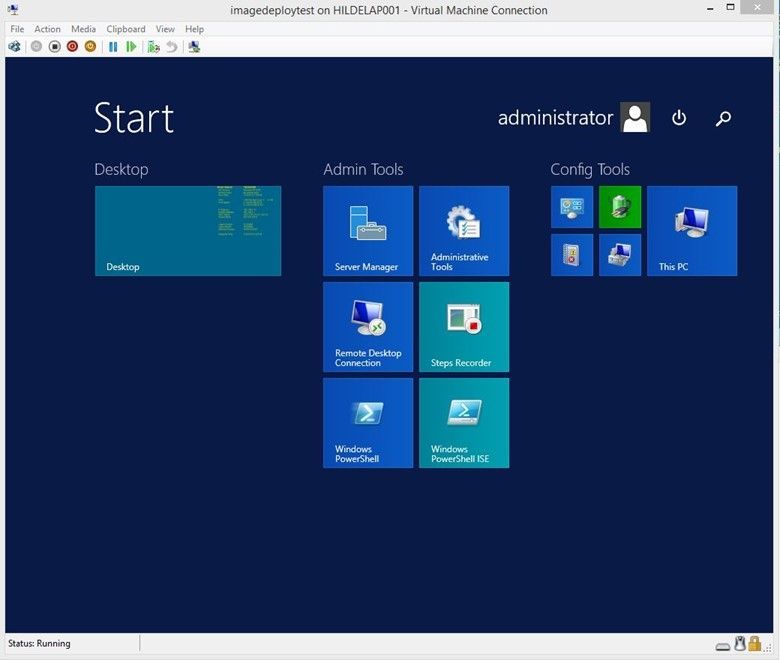The height and width of the screenshot is (660, 780).
Task: Send Ctrl+Alt+Delete using the toolbar icon
Action: 14,47
